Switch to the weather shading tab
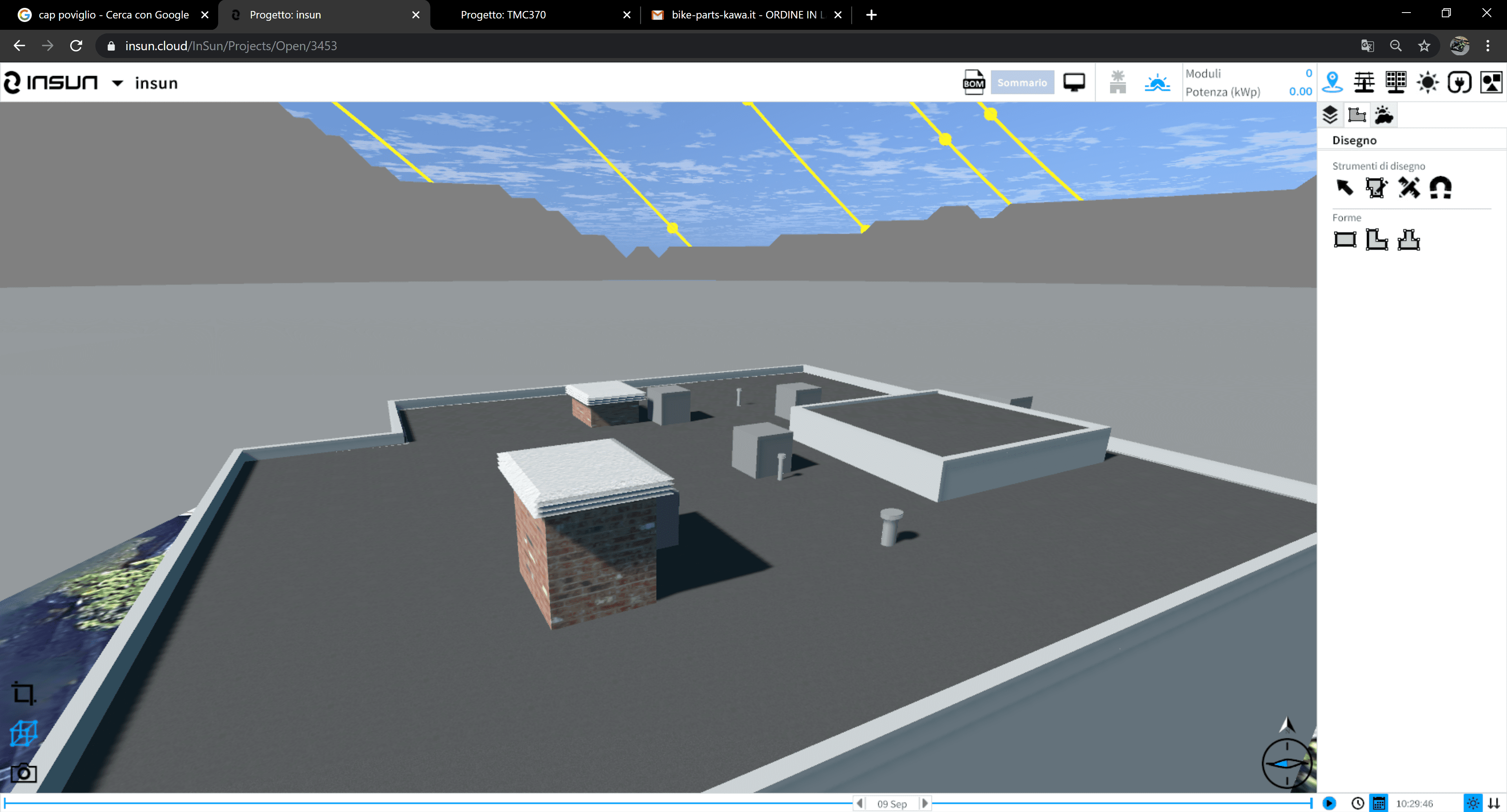Screen dimensions: 1507x812 tap(1383, 115)
